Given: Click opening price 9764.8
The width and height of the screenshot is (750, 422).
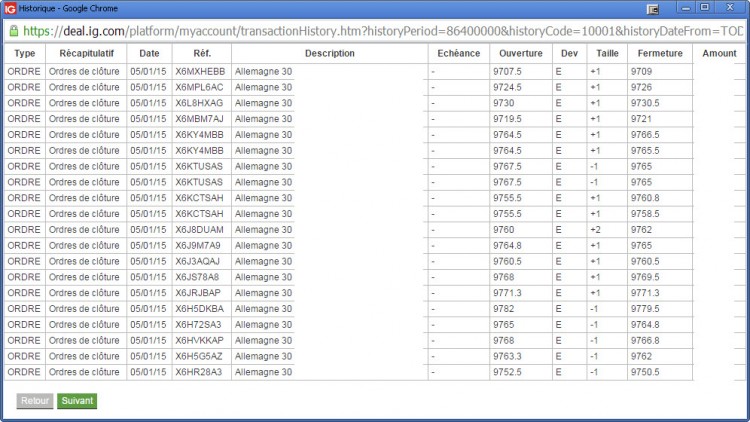Looking at the screenshot, I should pos(507,245).
